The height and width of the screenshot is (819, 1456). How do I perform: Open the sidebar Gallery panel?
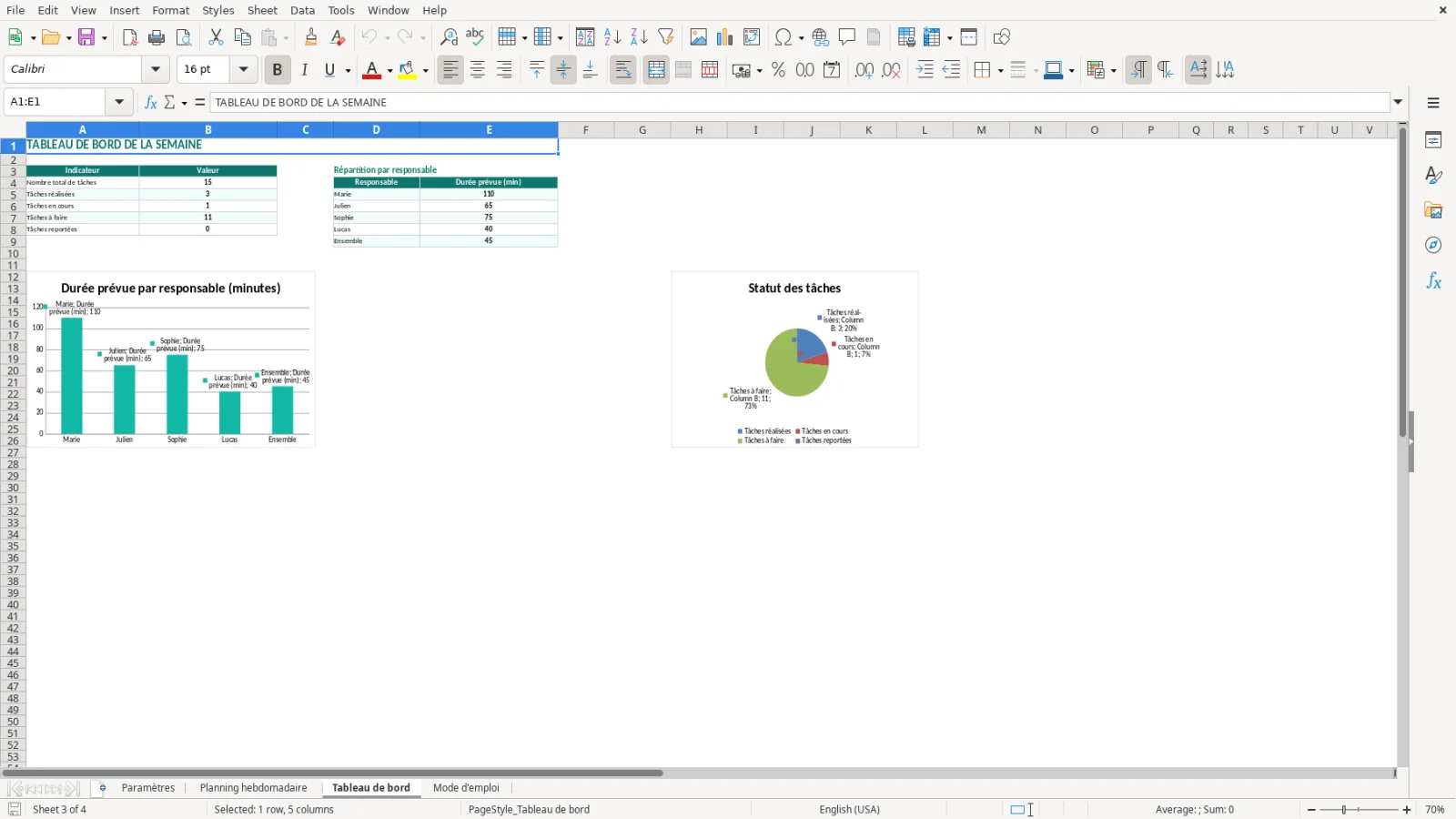tap(1433, 210)
